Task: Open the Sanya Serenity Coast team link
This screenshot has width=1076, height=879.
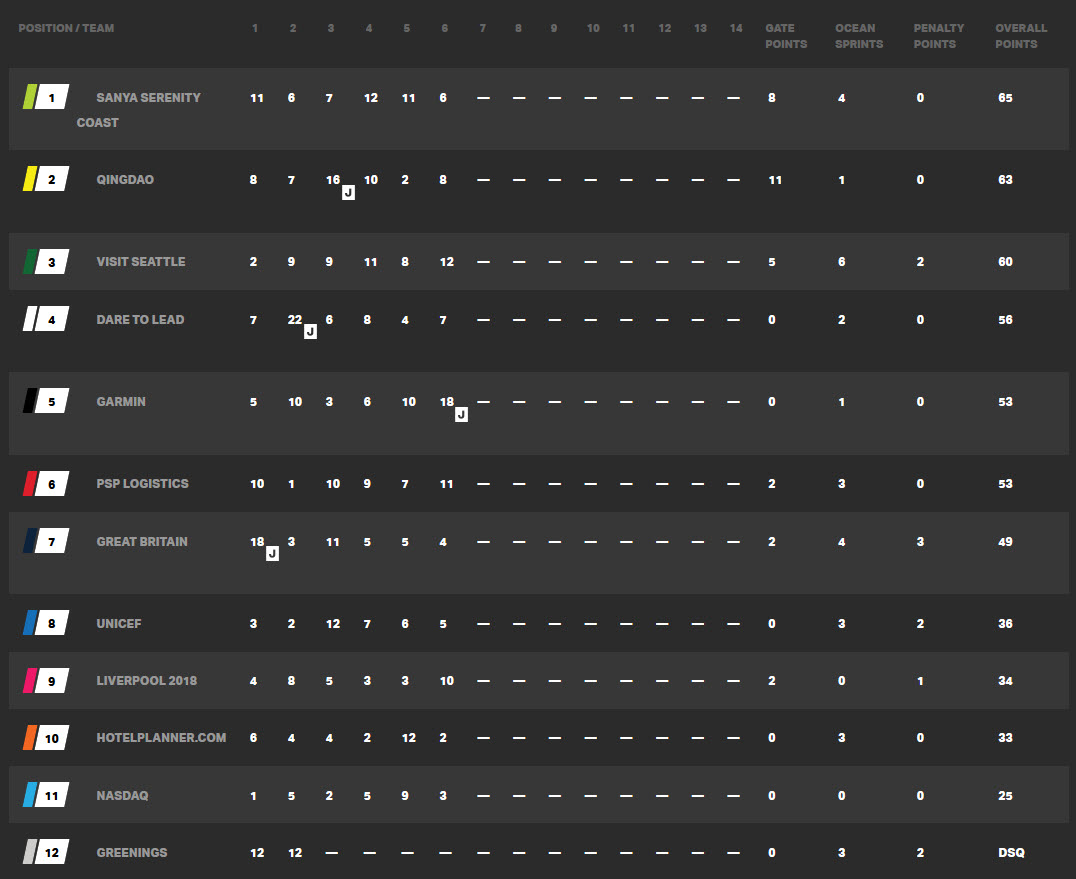Action: click(148, 98)
